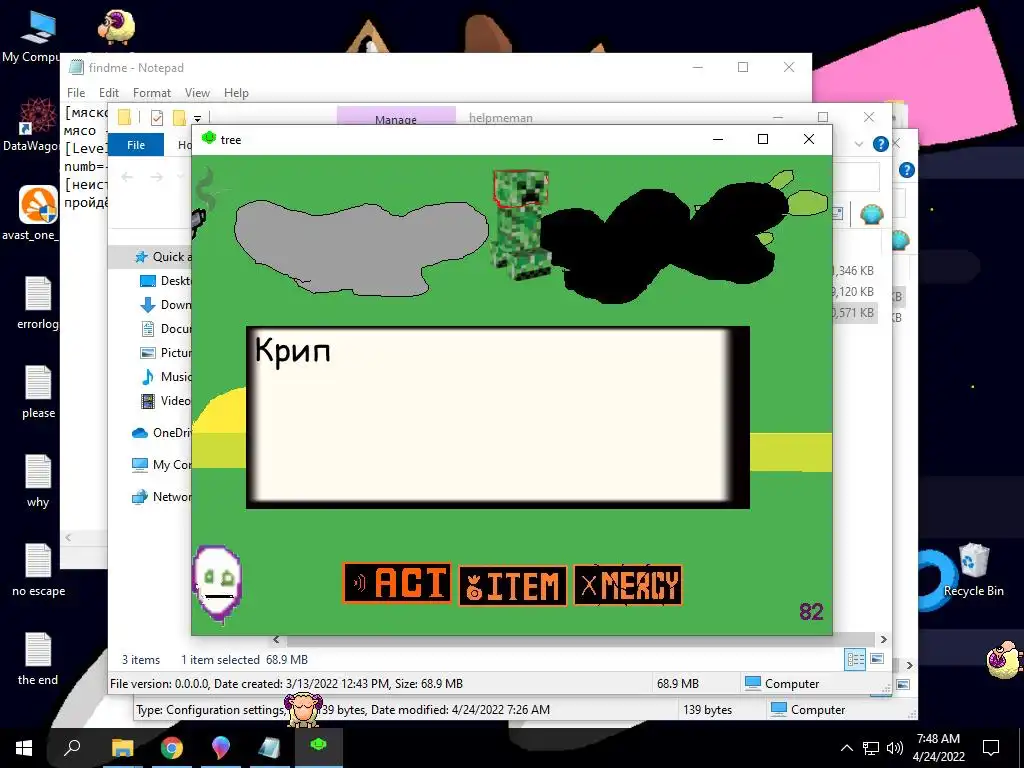Launch Google Chrome from the taskbar
The width and height of the screenshot is (1024, 768).
pos(172,748)
